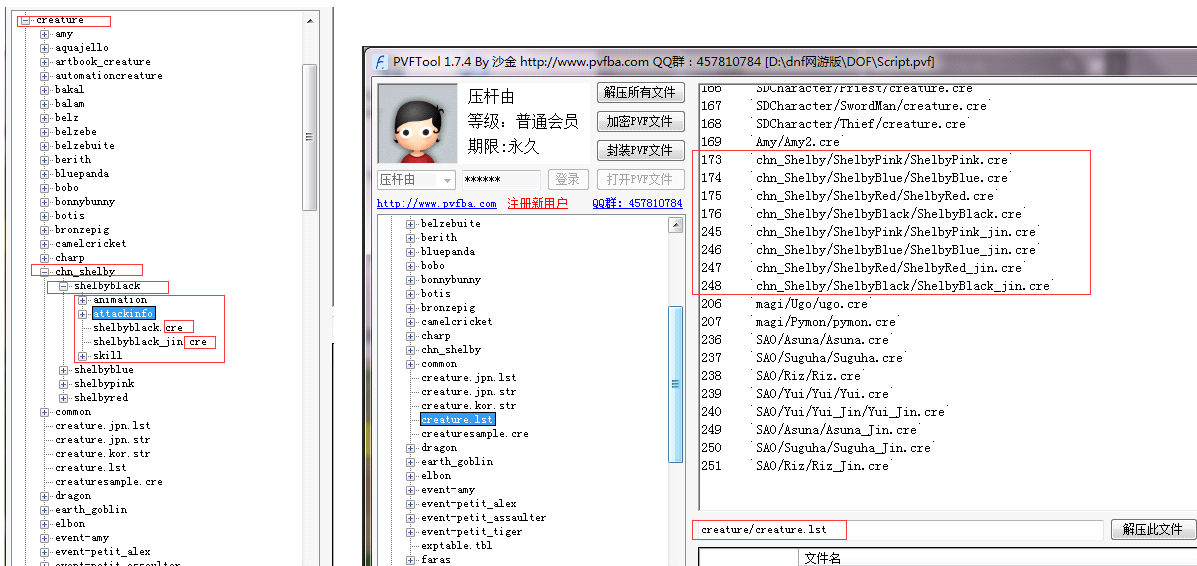Expand the common folder in left tree
Image resolution: width=1197 pixels, height=566 pixels.
44,412
